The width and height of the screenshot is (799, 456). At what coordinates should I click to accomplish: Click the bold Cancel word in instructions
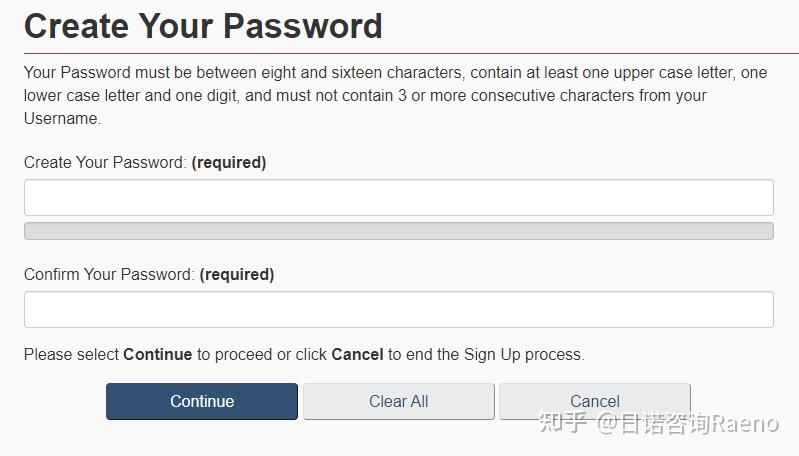[357, 354]
